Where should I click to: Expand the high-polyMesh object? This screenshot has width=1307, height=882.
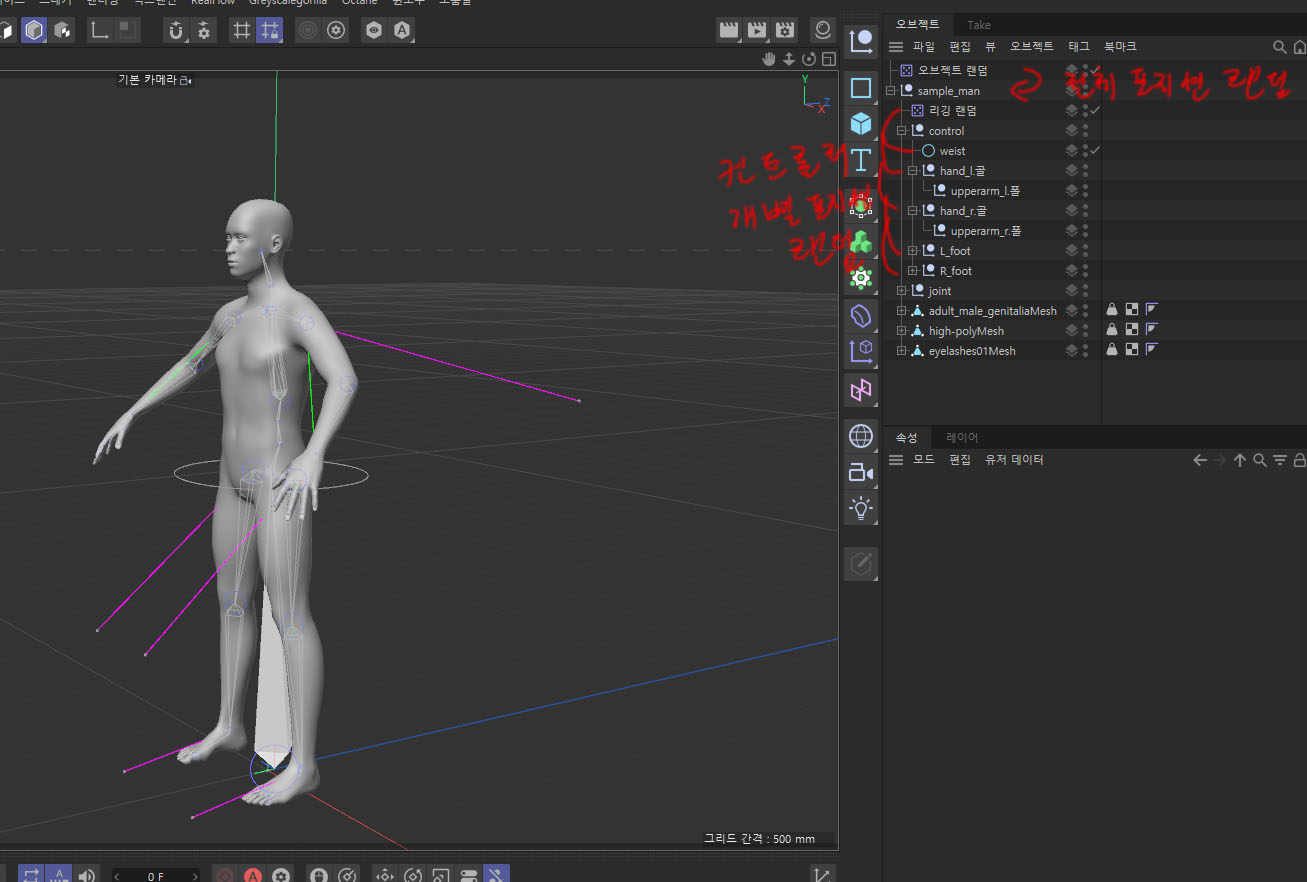click(x=901, y=331)
